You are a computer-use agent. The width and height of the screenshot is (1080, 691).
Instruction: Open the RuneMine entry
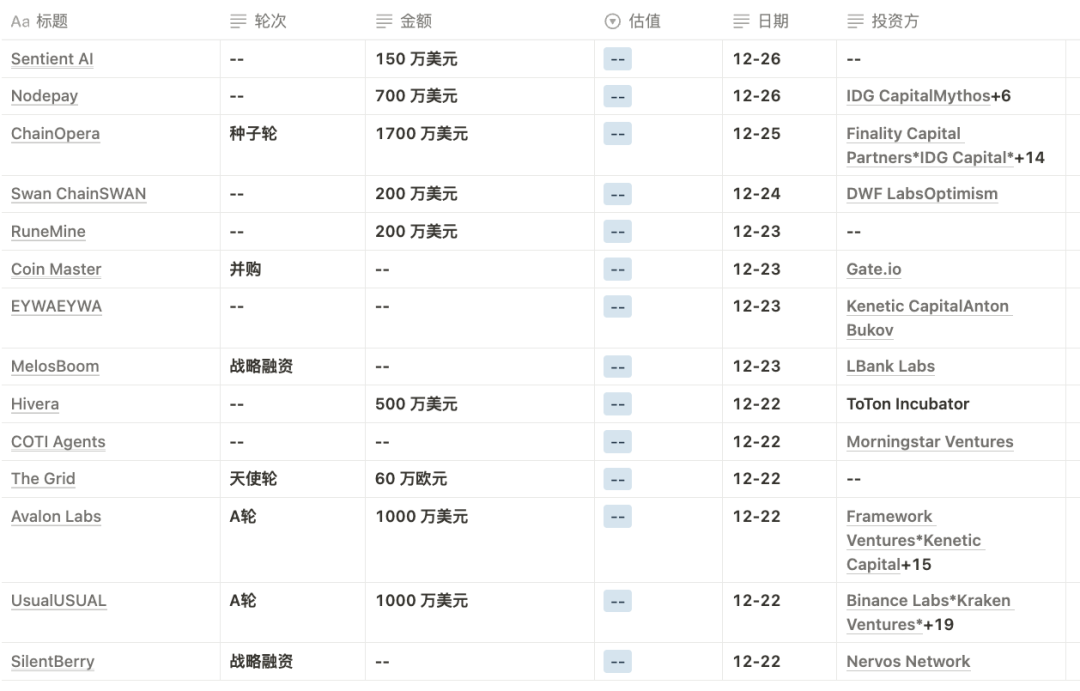(48, 231)
